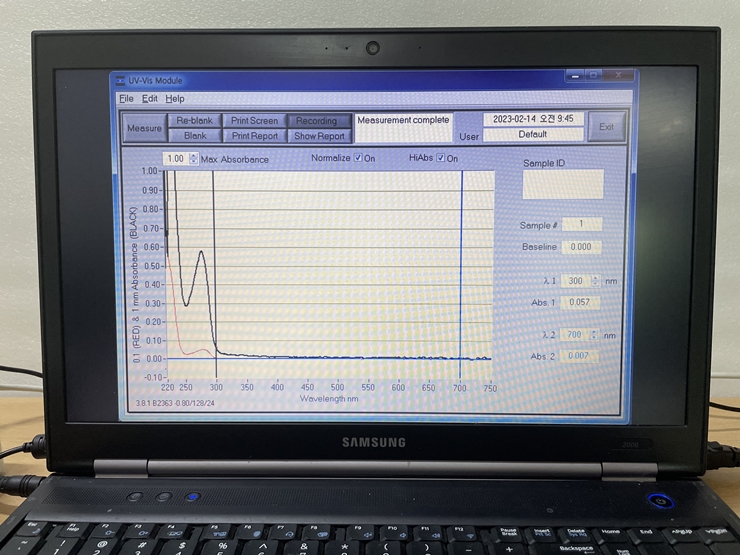Click Print Screen in the toolbar

[x=254, y=121]
